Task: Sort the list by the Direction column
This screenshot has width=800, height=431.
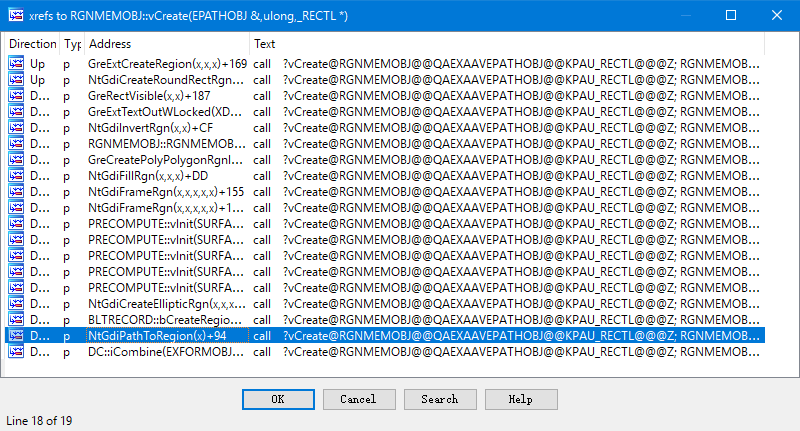Action: click(x=32, y=44)
